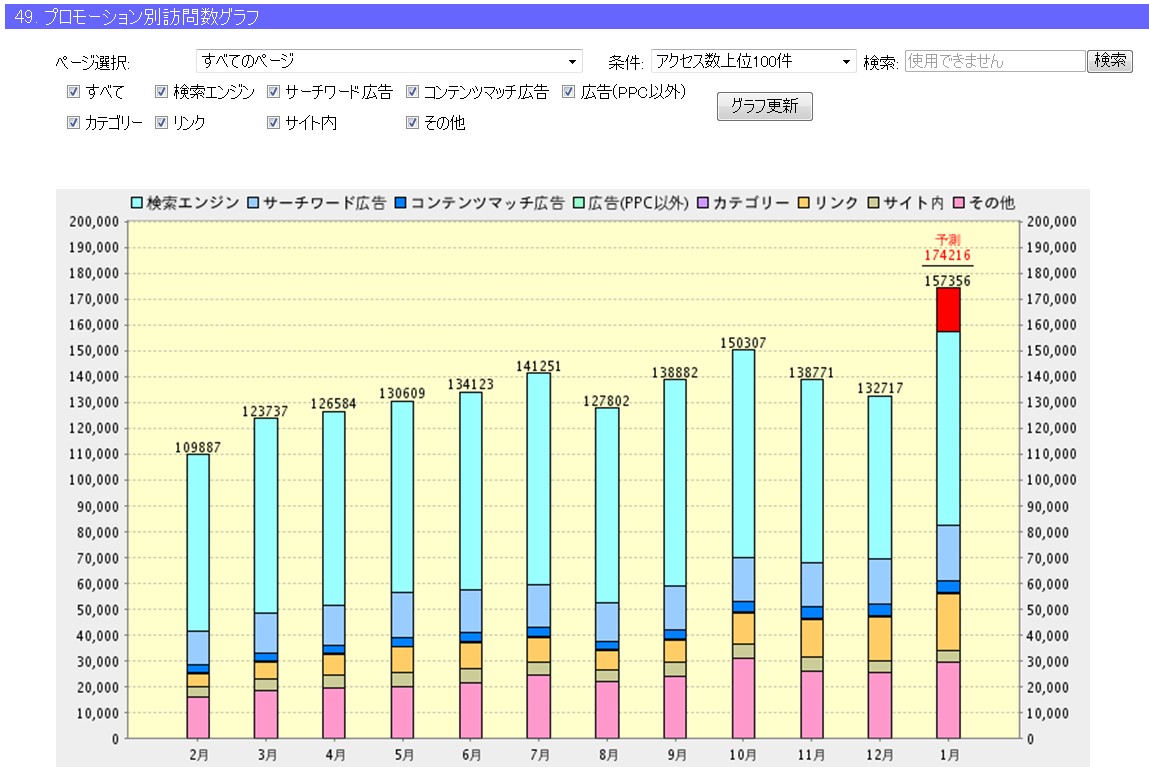Expand the 条件 アクセス数上位100件 dropdown
Viewport: 1149px width, 767px height.
tap(753, 61)
